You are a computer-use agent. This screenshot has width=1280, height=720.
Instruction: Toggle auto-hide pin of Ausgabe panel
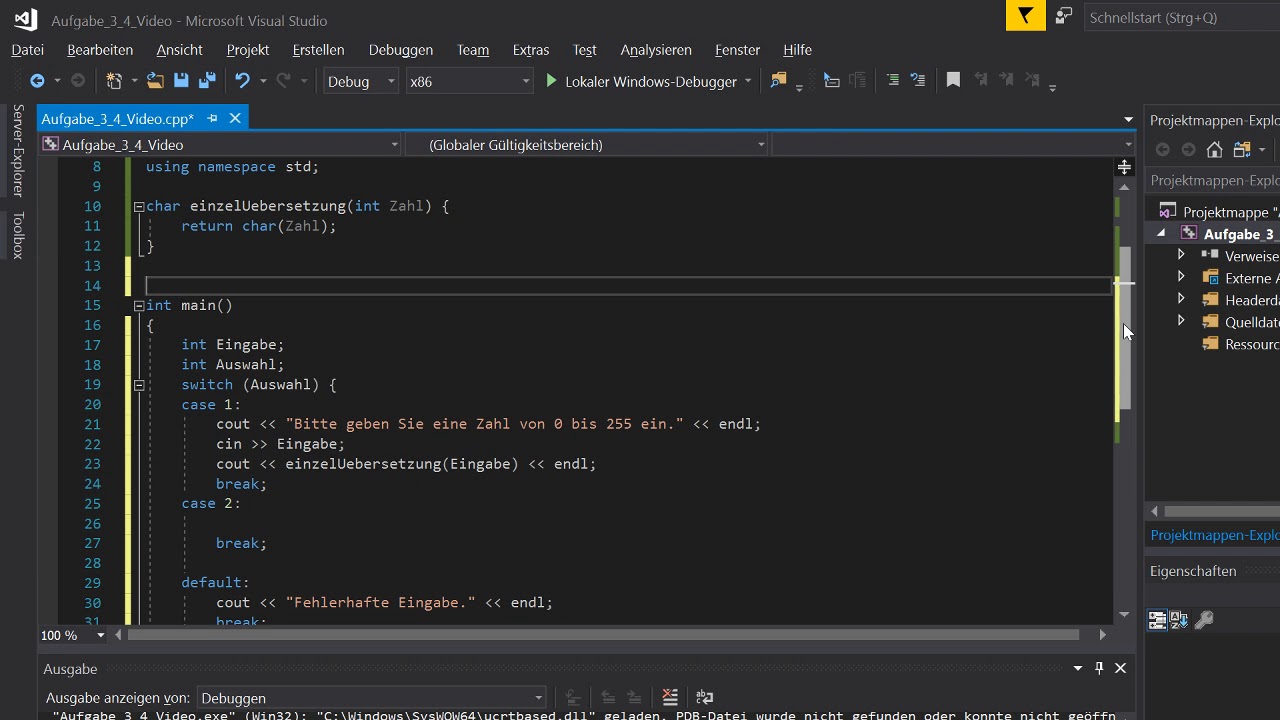coord(1099,668)
